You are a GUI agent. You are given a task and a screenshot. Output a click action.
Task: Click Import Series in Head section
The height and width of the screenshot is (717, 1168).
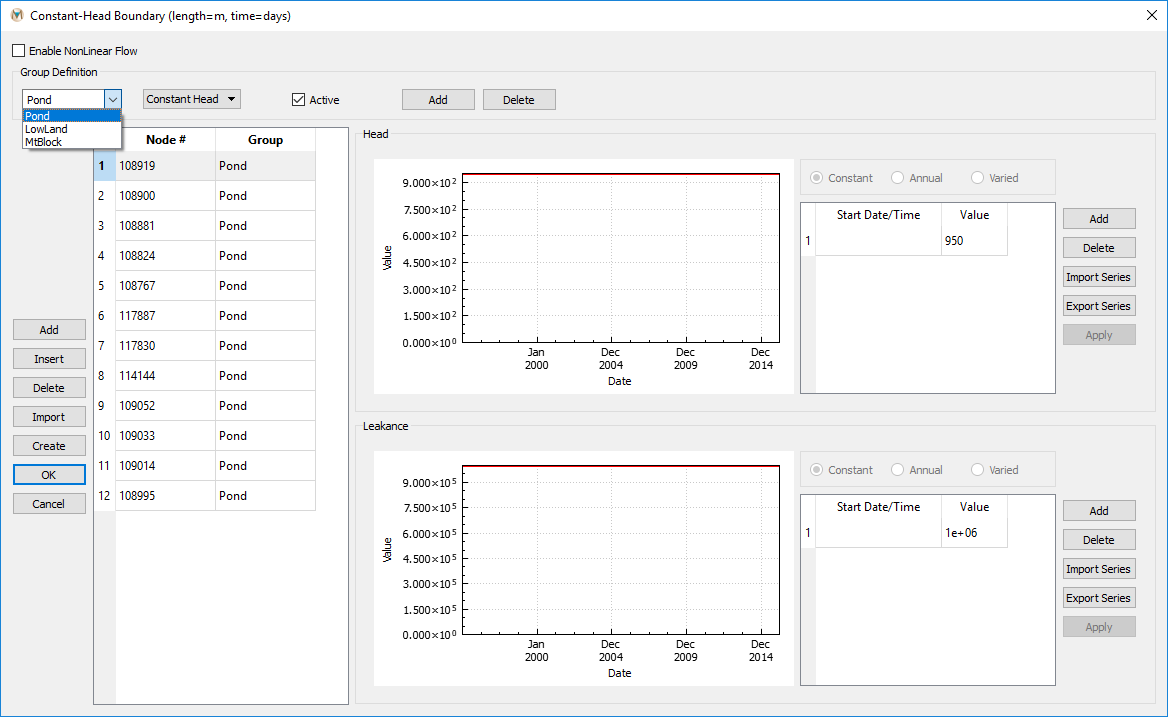1099,277
